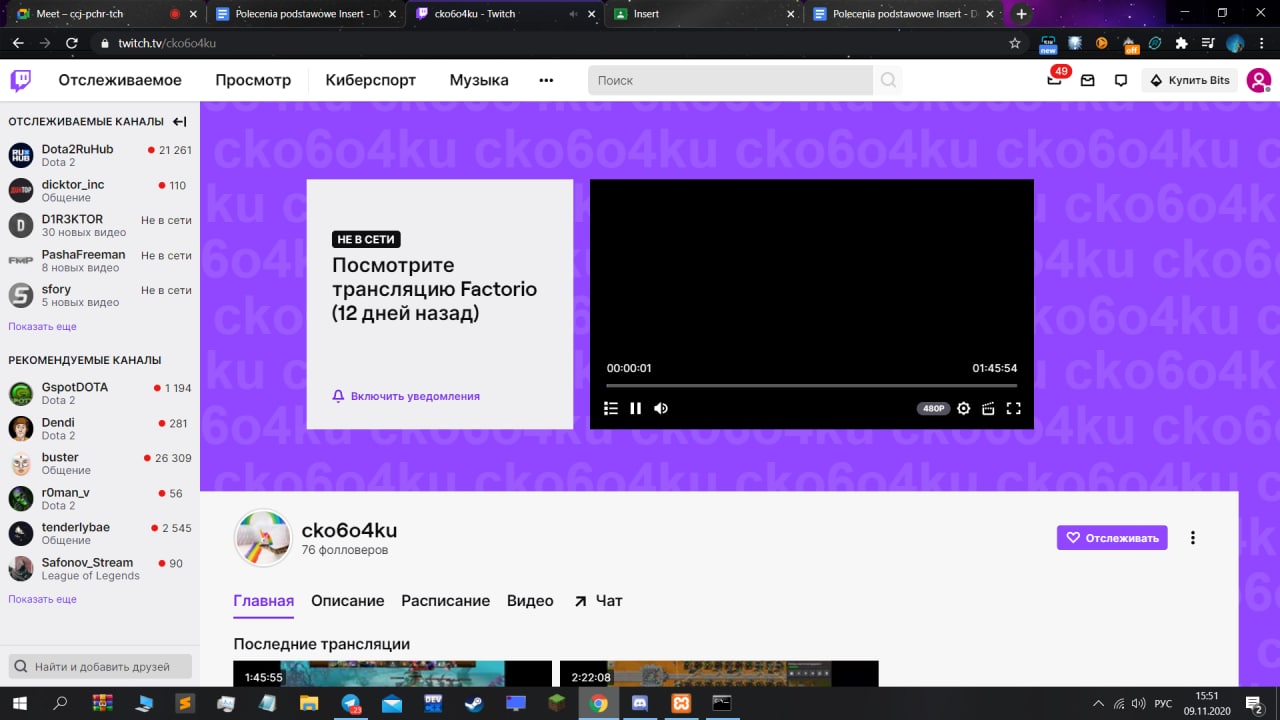Open Отслеживаемое in top navigation

[x=120, y=80]
